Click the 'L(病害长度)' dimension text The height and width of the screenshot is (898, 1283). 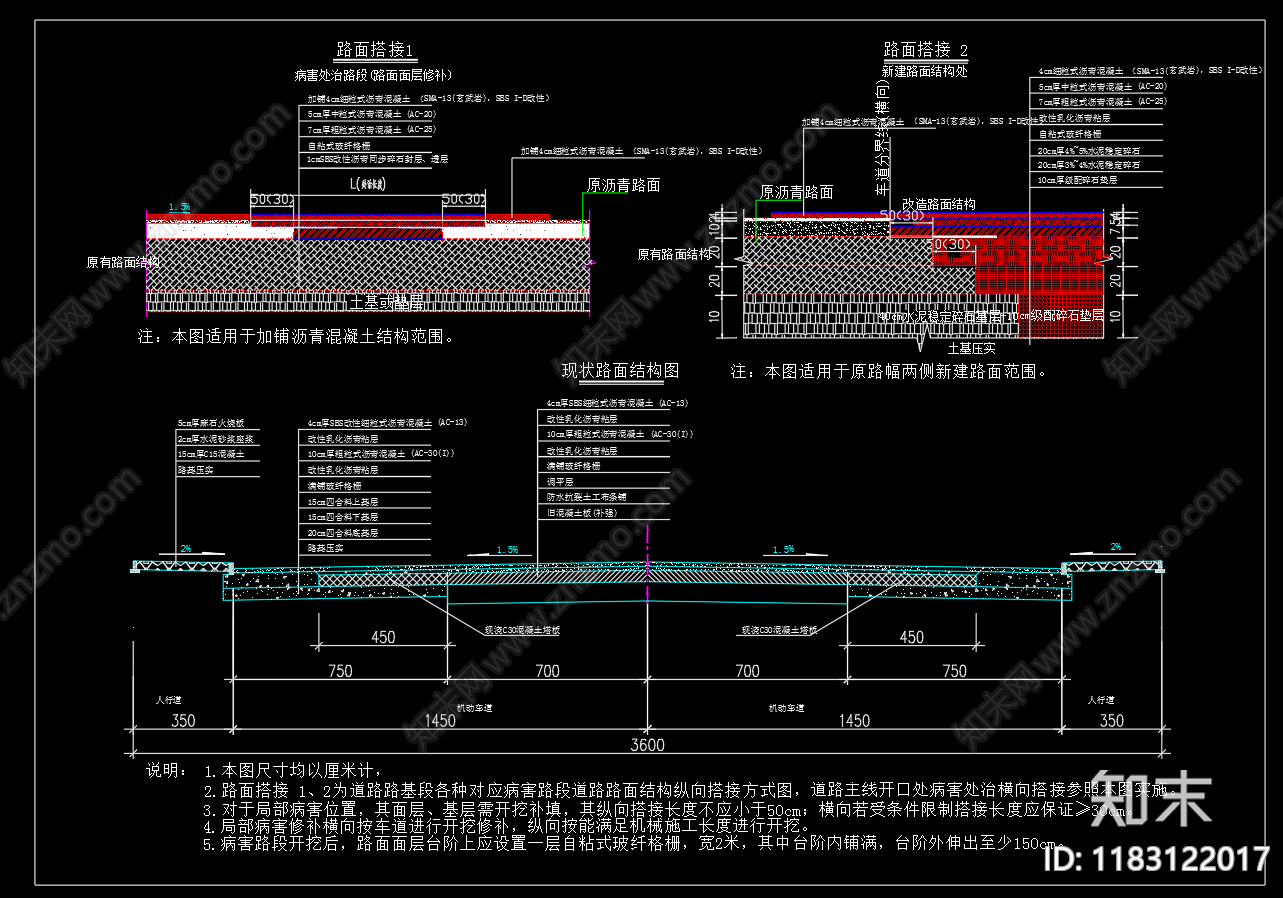[368, 185]
